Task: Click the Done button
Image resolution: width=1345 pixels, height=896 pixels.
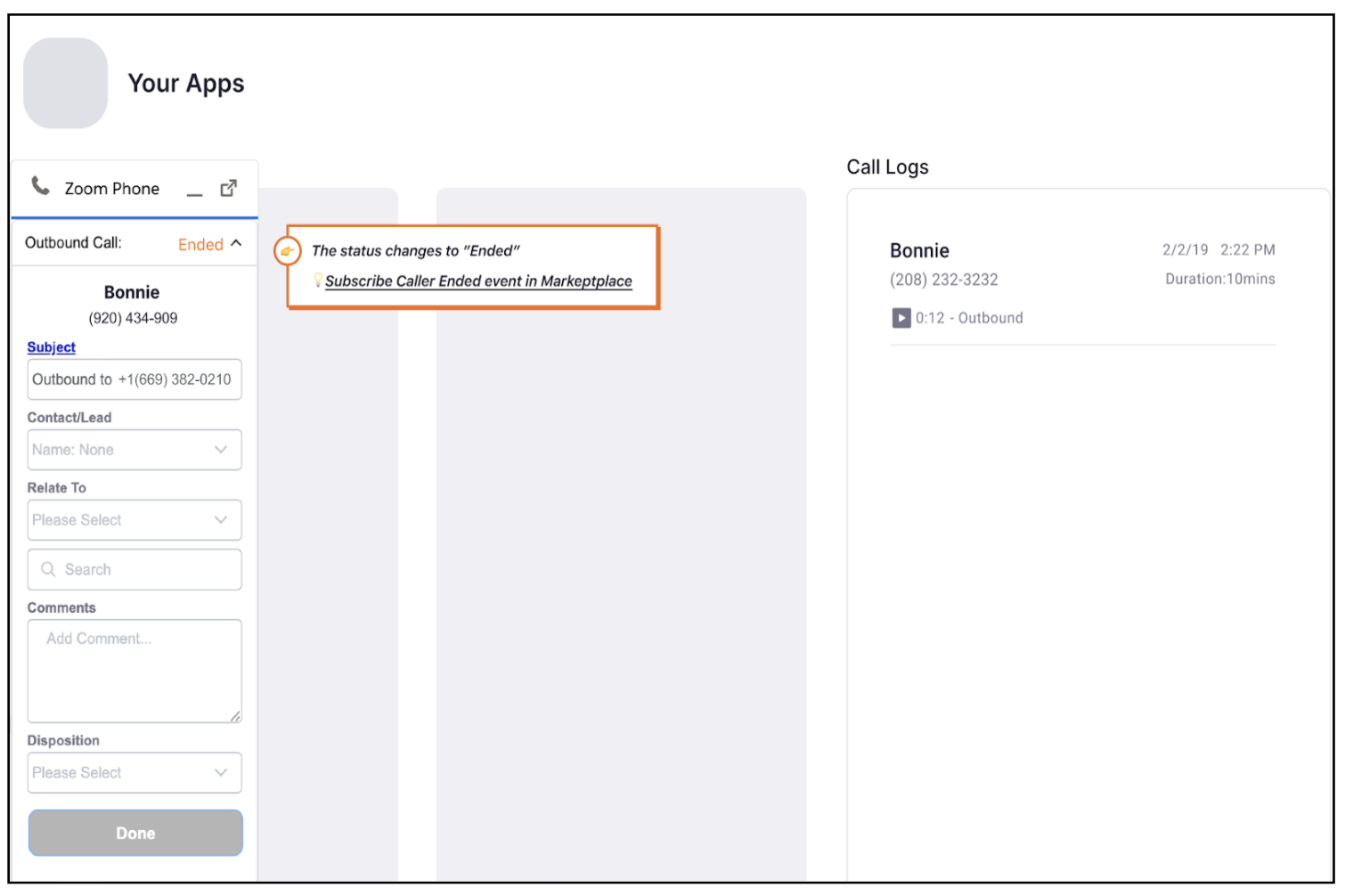Action: click(134, 832)
